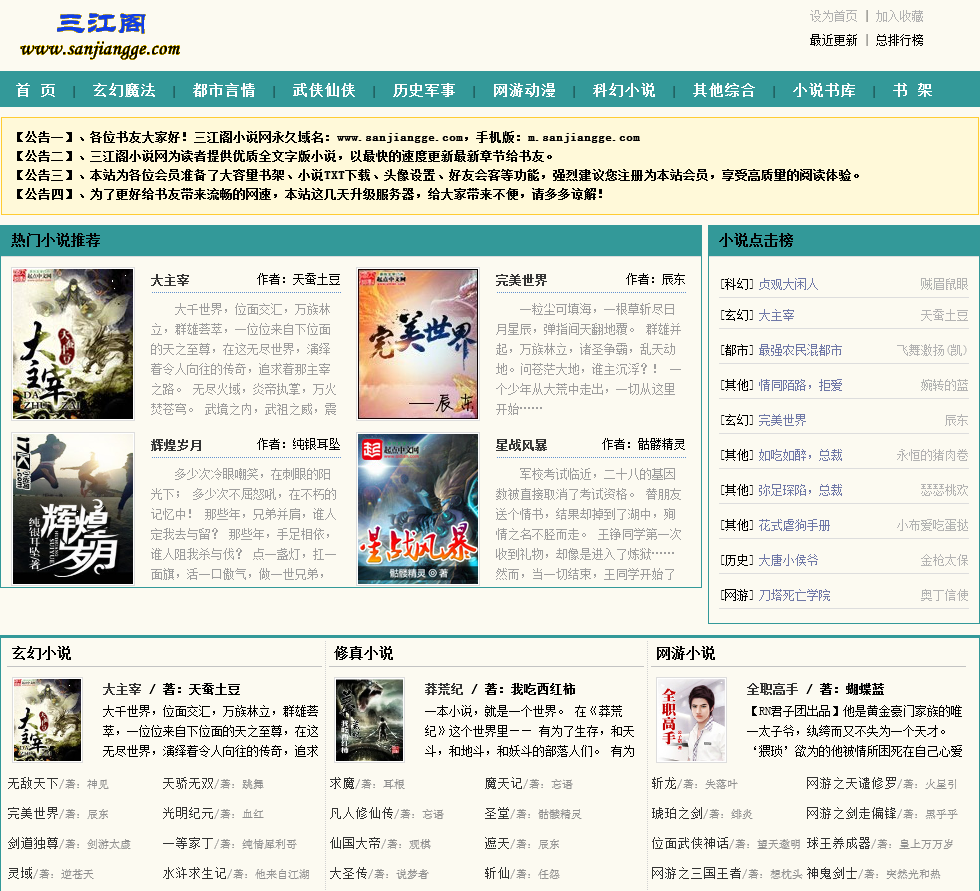The height and width of the screenshot is (891, 980).
Task: Open the 辉煌岁月 title link
Action: tap(176, 445)
